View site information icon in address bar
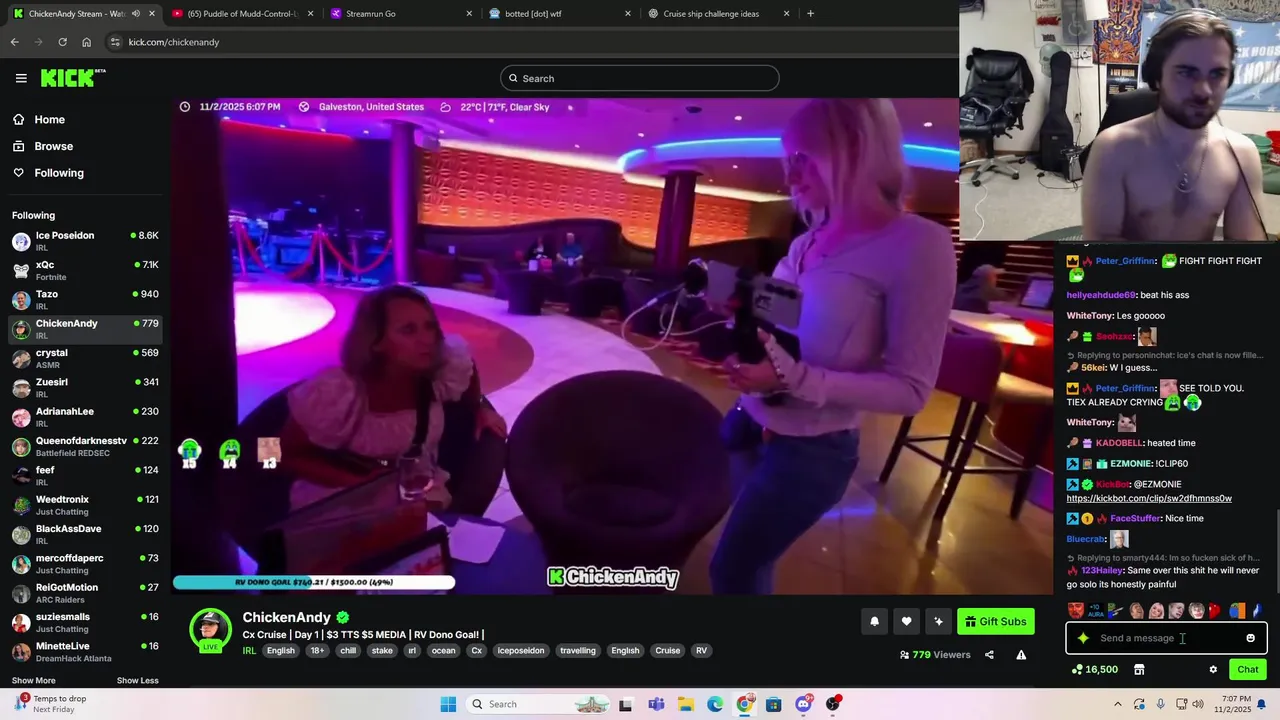 coord(115,42)
